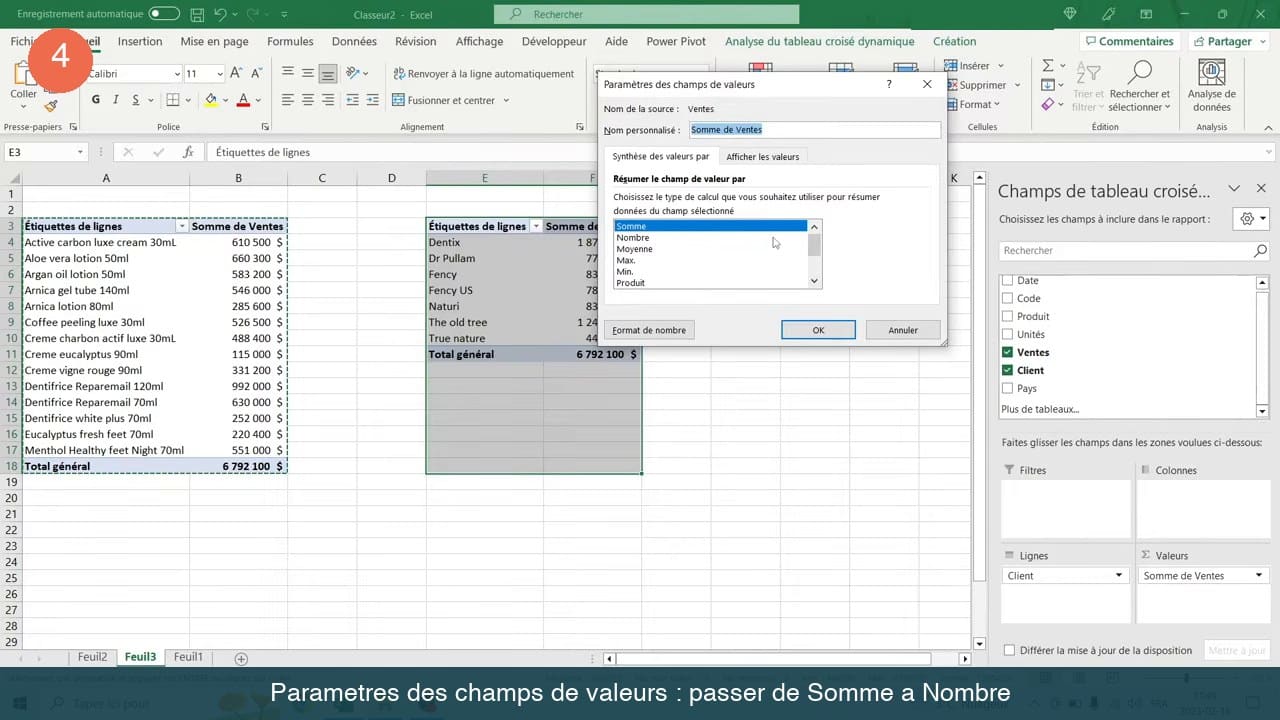
Task: Click the fill color bucket icon
Action: 211,100
